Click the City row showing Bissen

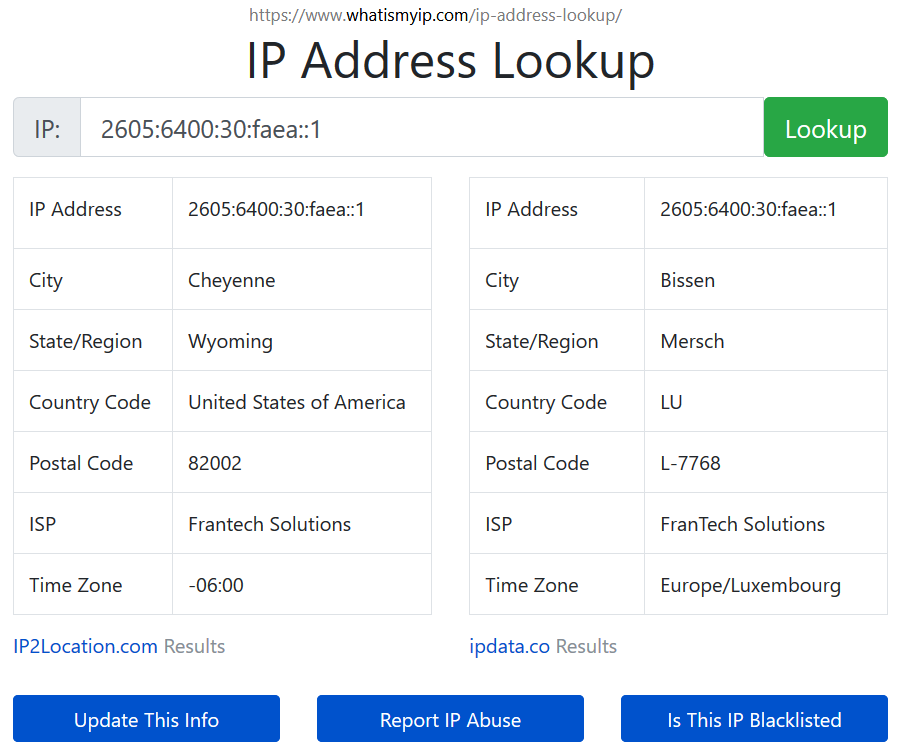pos(687,280)
